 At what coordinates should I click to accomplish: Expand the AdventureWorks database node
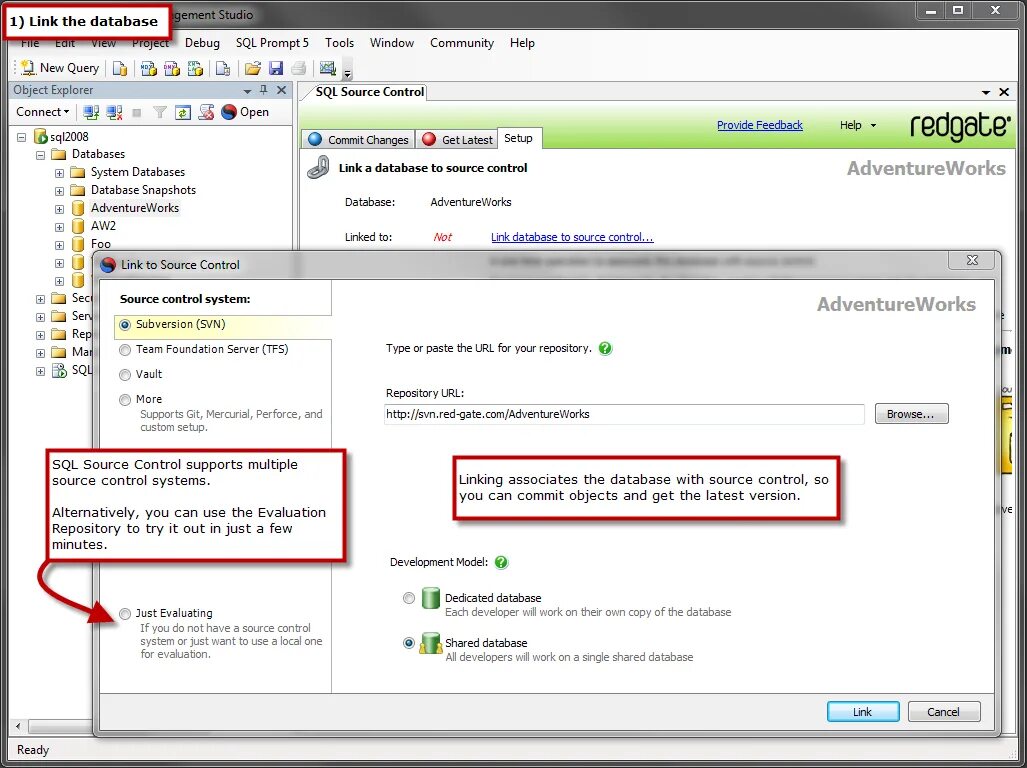click(x=60, y=210)
